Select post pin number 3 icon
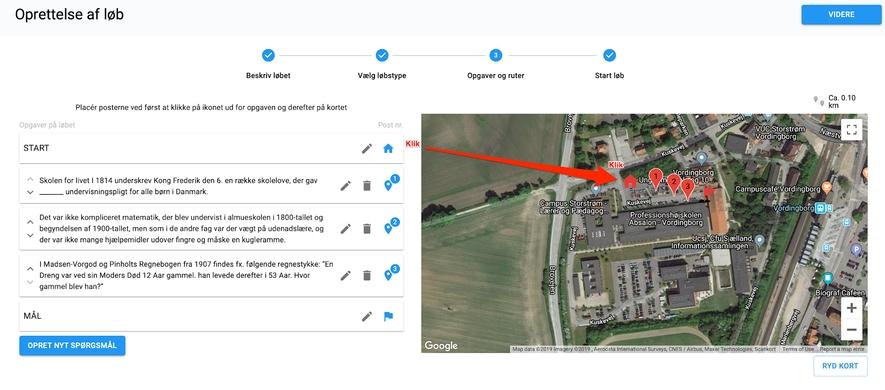This screenshot has width=885, height=390. click(x=388, y=275)
